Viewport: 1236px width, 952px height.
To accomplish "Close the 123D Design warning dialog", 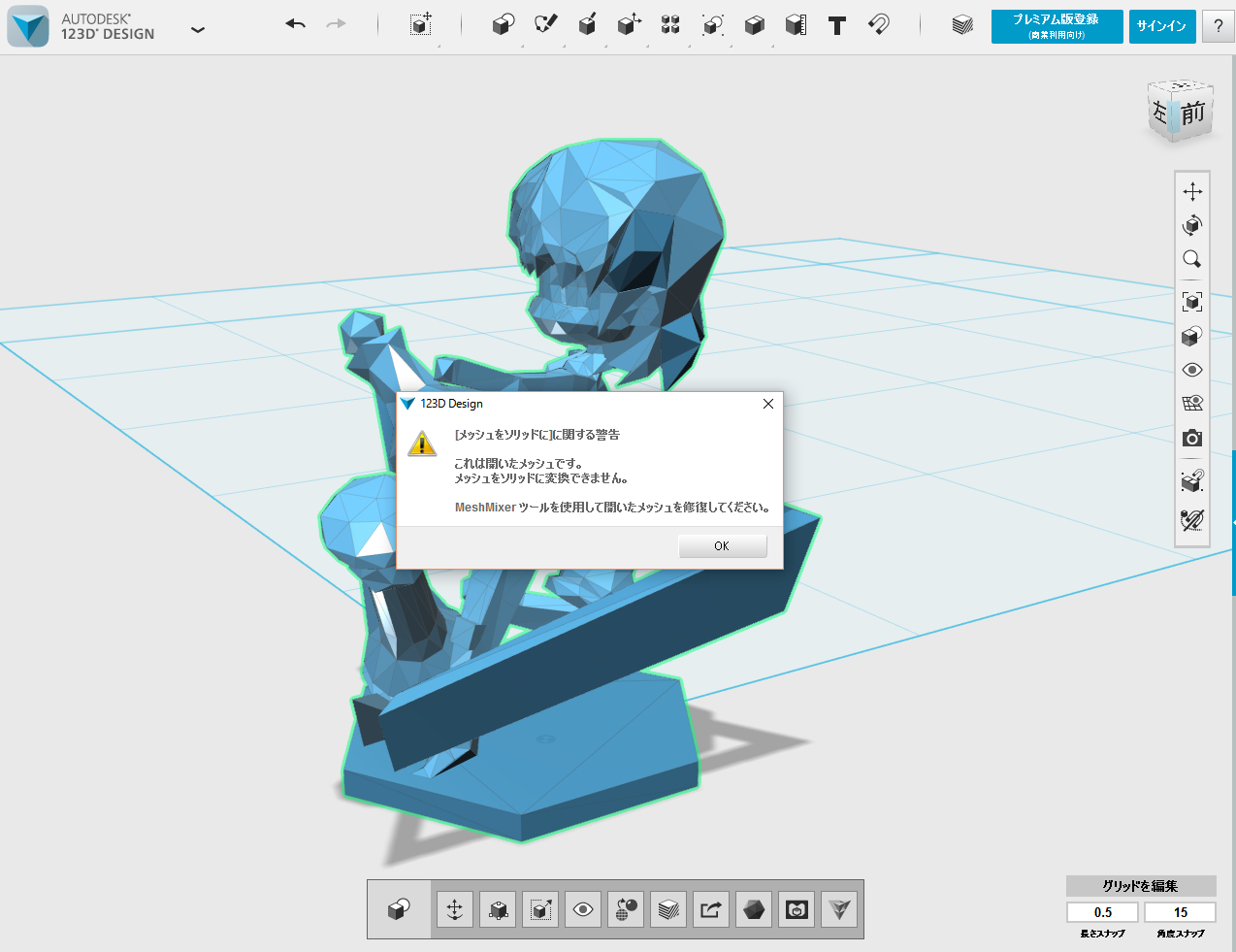I will click(x=767, y=404).
